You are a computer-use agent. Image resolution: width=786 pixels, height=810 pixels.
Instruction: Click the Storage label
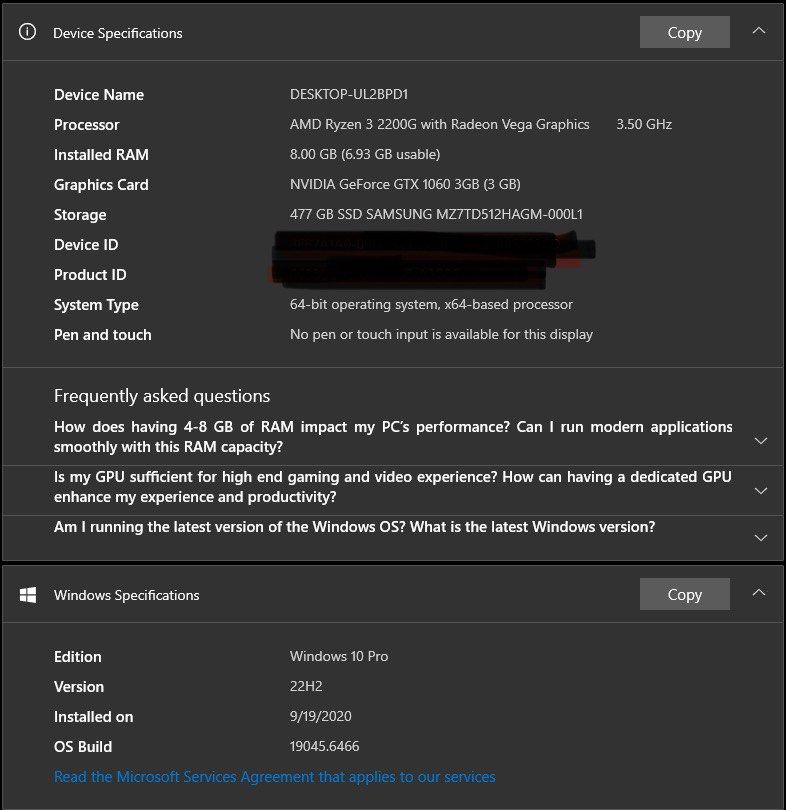click(x=80, y=215)
